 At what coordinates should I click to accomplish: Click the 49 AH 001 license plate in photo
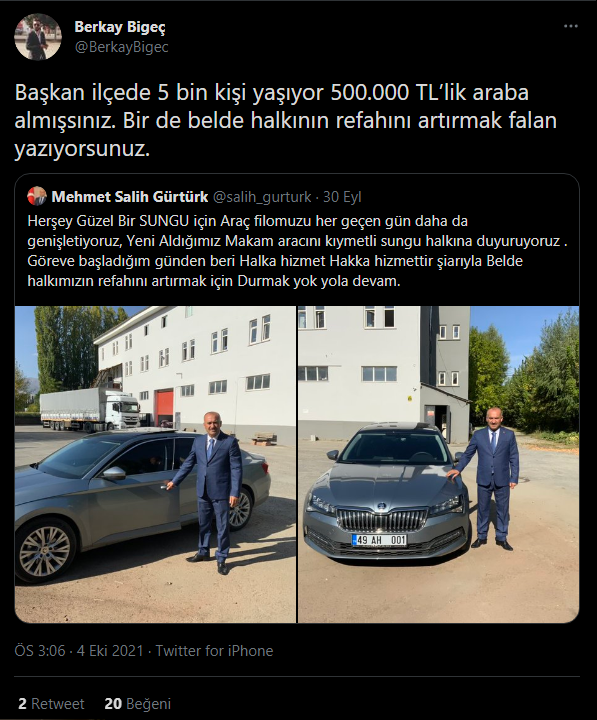click(x=380, y=540)
